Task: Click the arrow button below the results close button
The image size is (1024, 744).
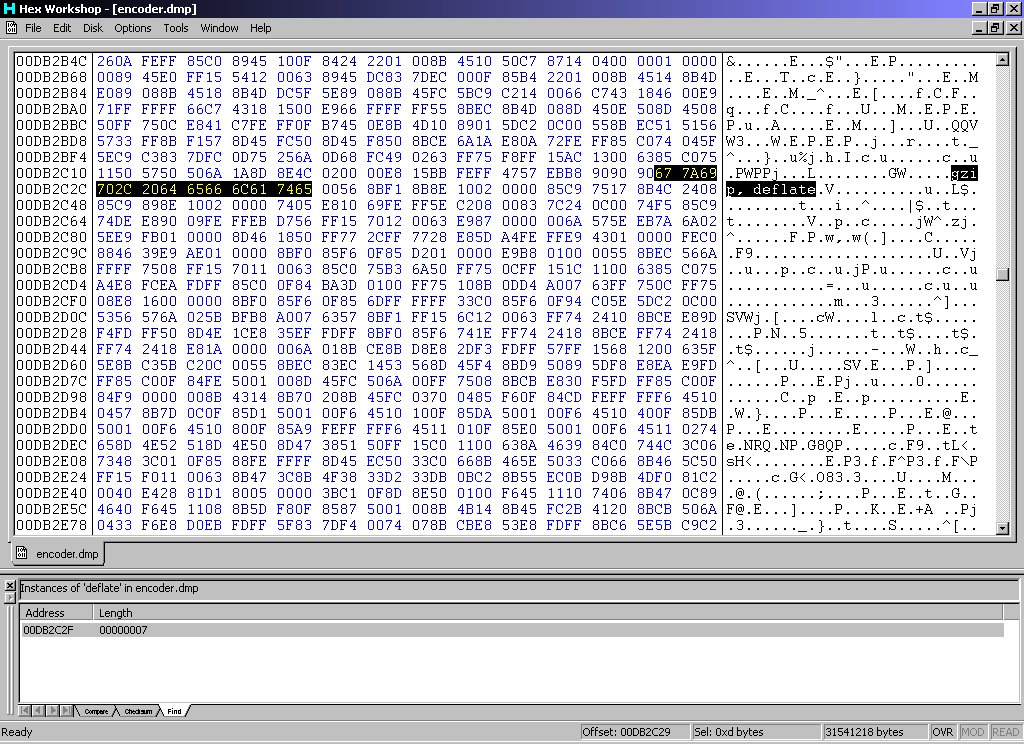Action: [10, 597]
